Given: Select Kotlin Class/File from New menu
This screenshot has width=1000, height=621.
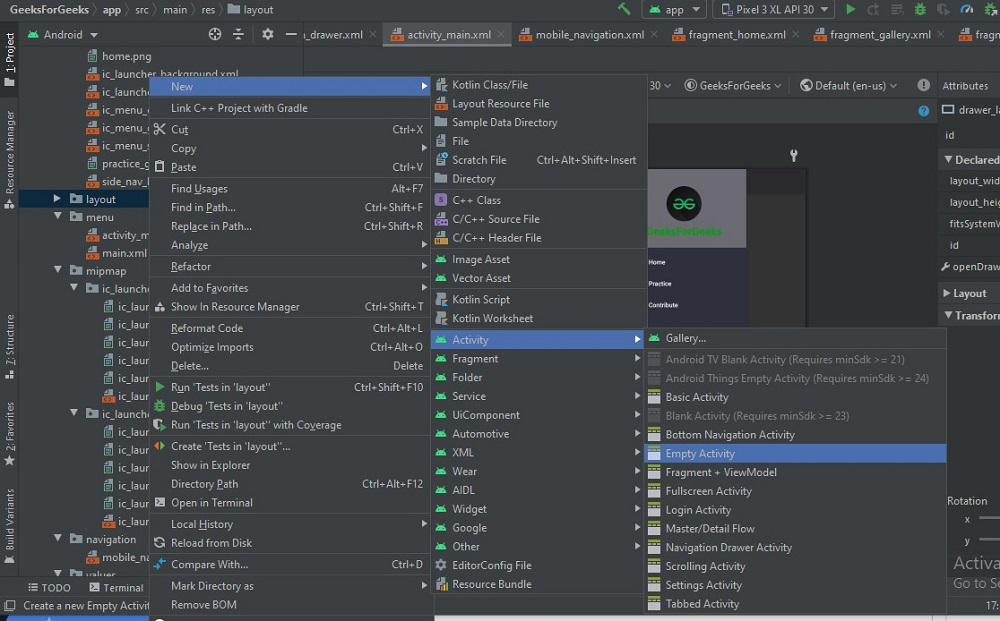Looking at the screenshot, I should (539, 85).
